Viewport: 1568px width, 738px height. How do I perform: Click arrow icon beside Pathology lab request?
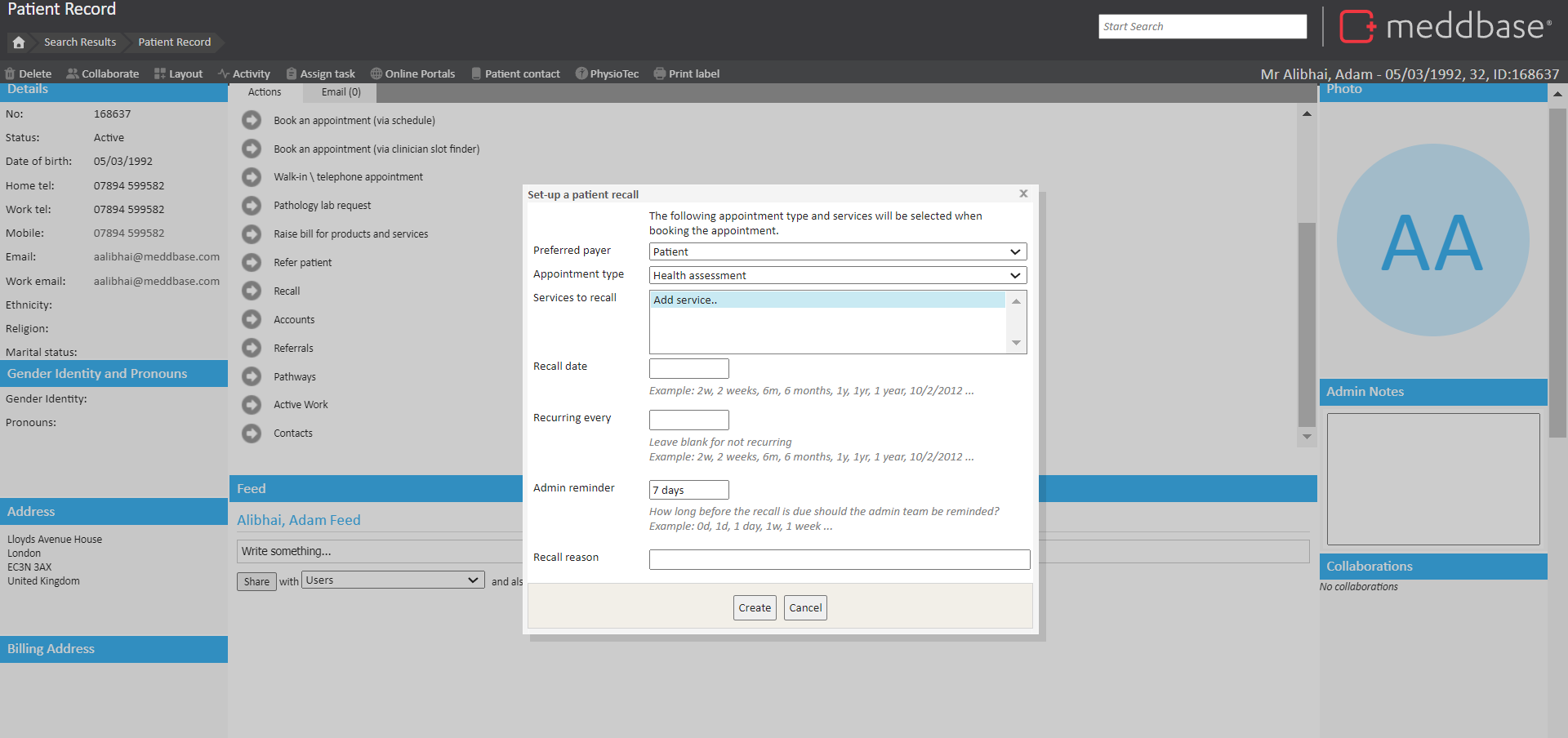click(x=252, y=206)
